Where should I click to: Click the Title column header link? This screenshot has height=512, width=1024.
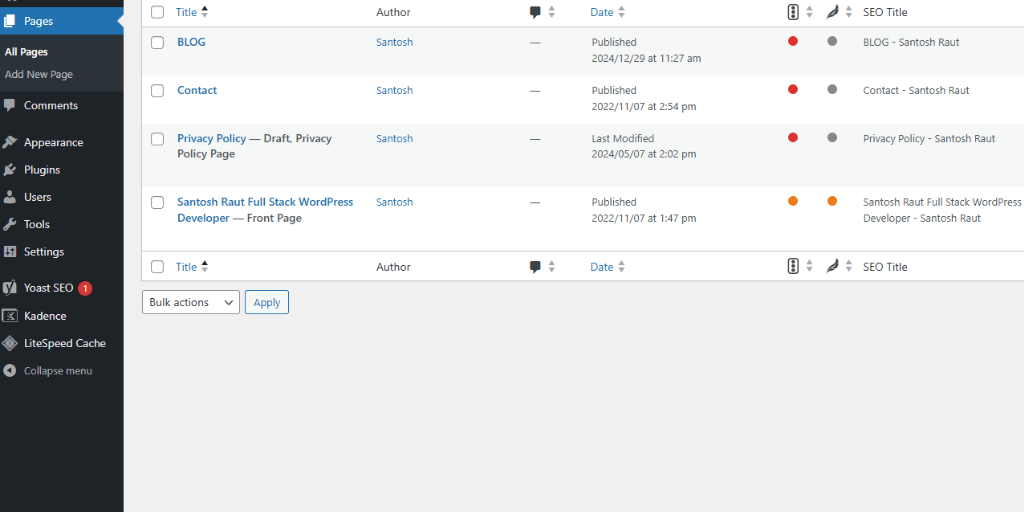186,12
